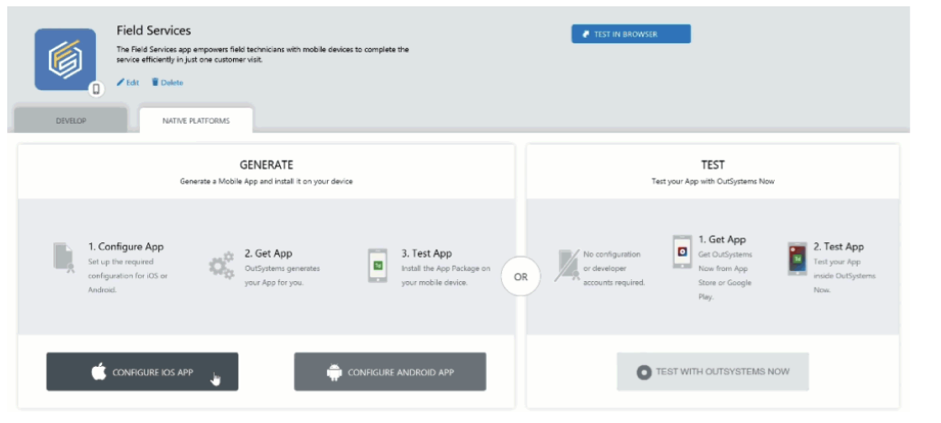
Task: Click the phone icon beside 2. Test App
Action: (x=797, y=258)
